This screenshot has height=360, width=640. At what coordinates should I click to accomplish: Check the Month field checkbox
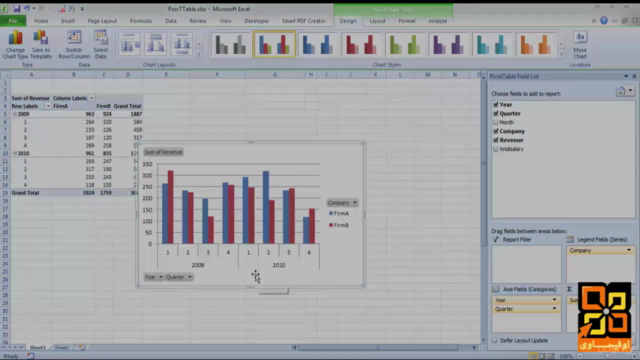point(496,122)
